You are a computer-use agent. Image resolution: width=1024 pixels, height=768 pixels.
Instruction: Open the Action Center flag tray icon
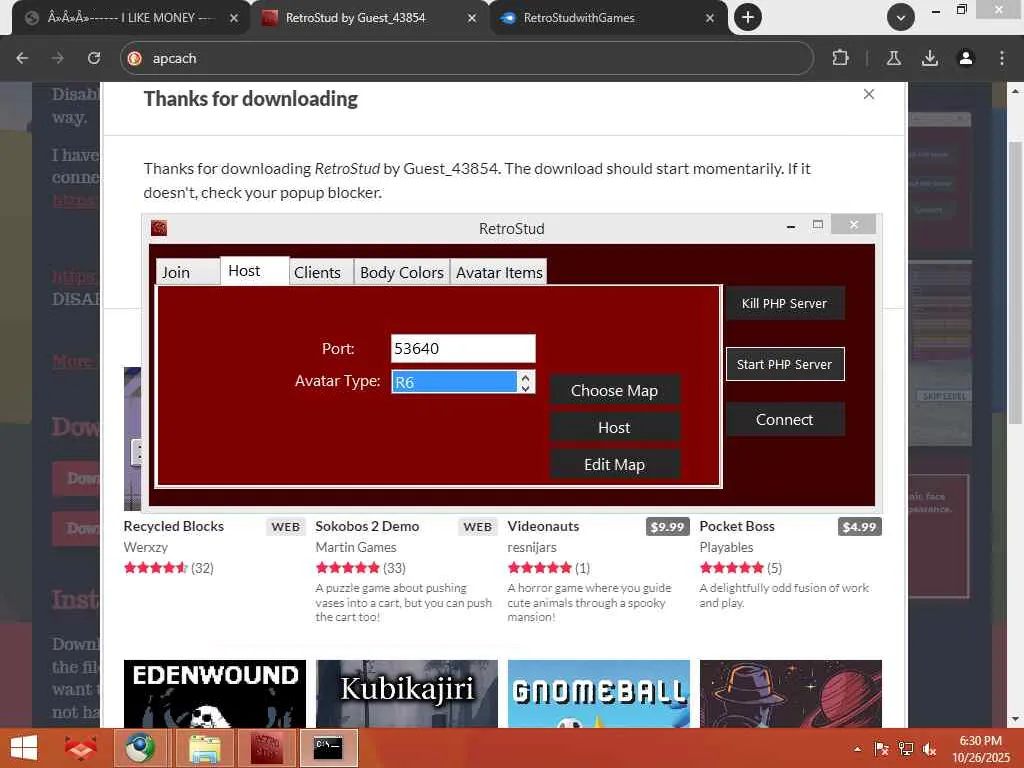[x=882, y=749]
